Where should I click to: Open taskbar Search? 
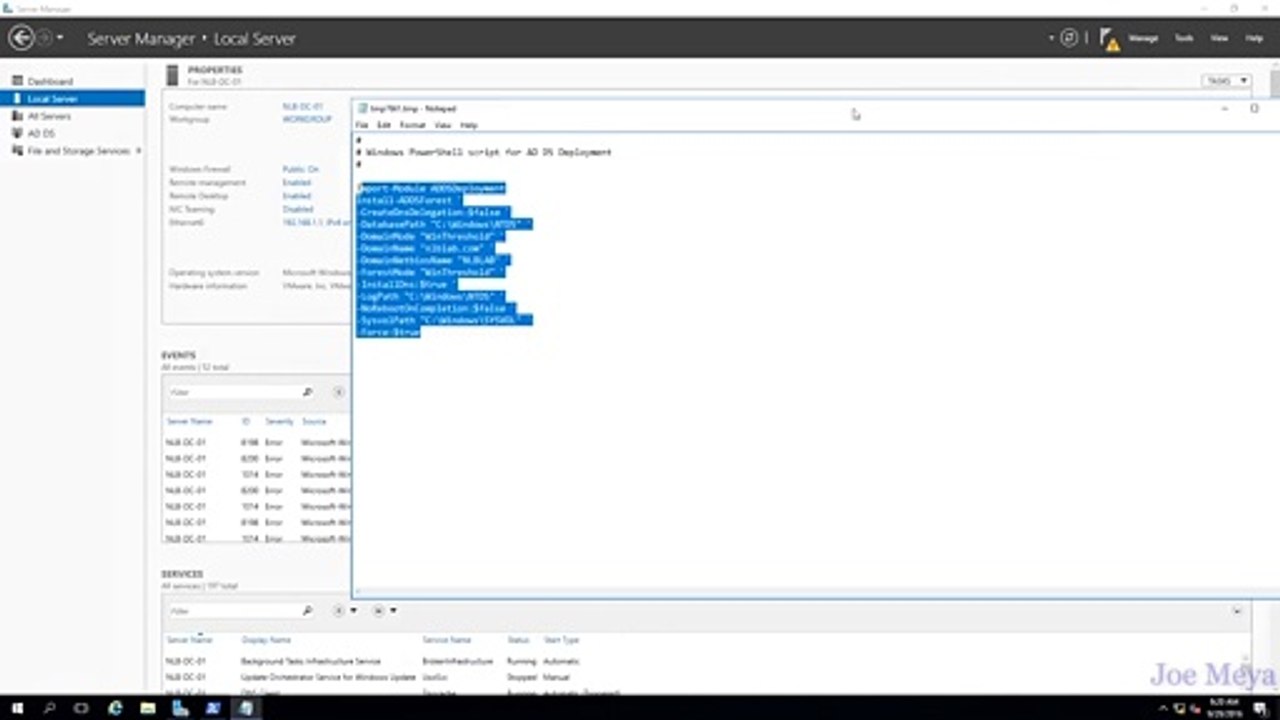[x=50, y=708]
